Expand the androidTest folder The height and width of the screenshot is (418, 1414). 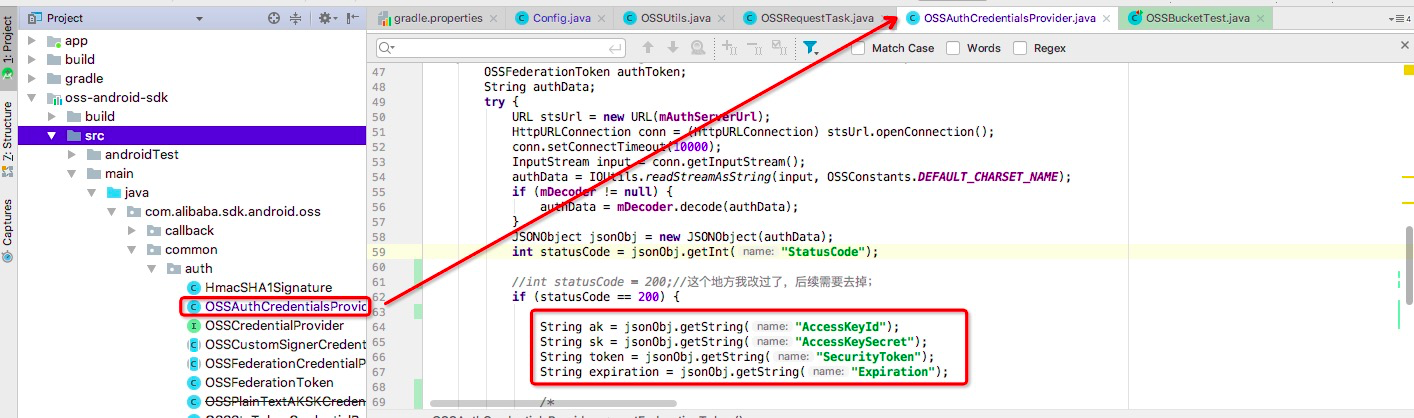[x=71, y=155]
